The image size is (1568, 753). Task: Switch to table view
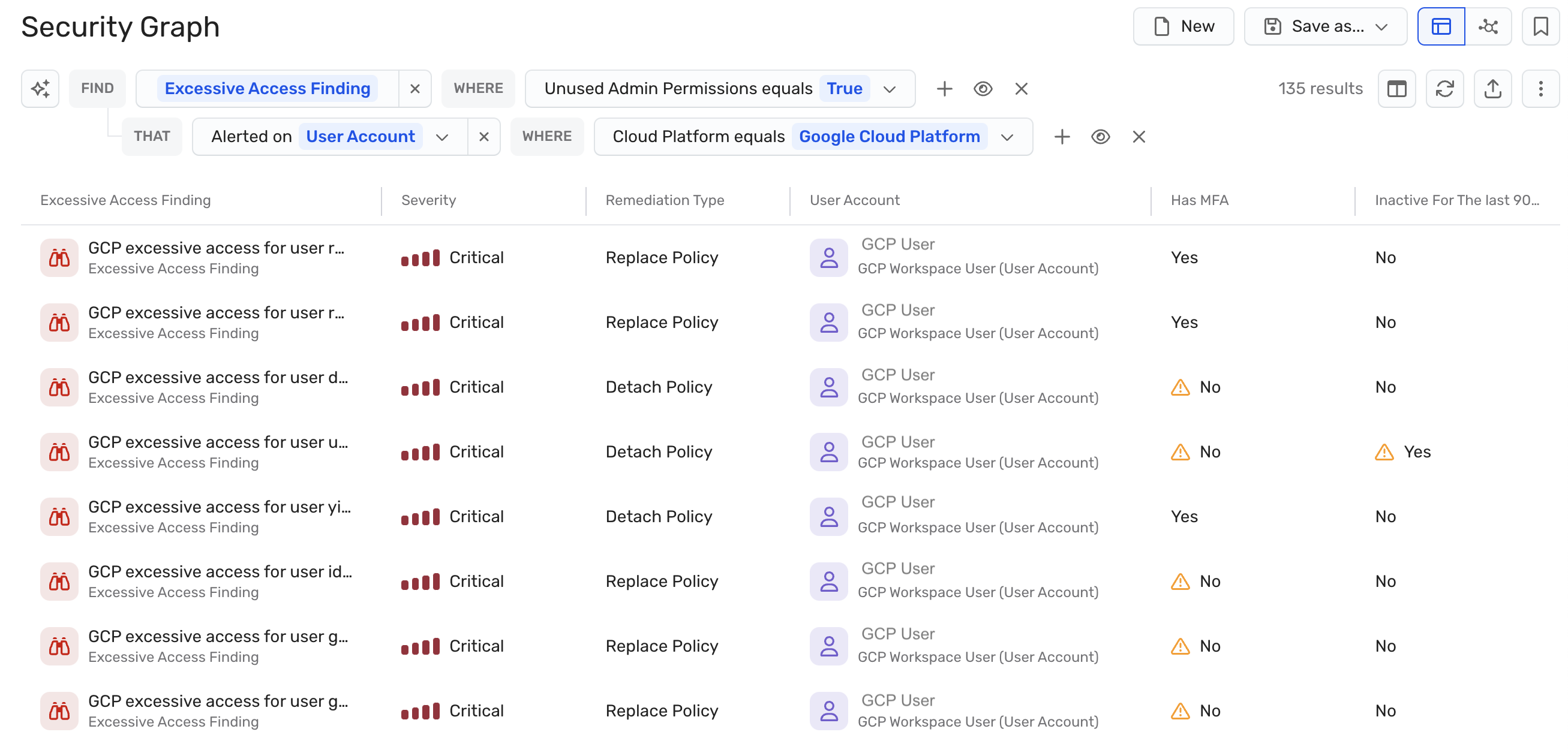coord(1441,27)
